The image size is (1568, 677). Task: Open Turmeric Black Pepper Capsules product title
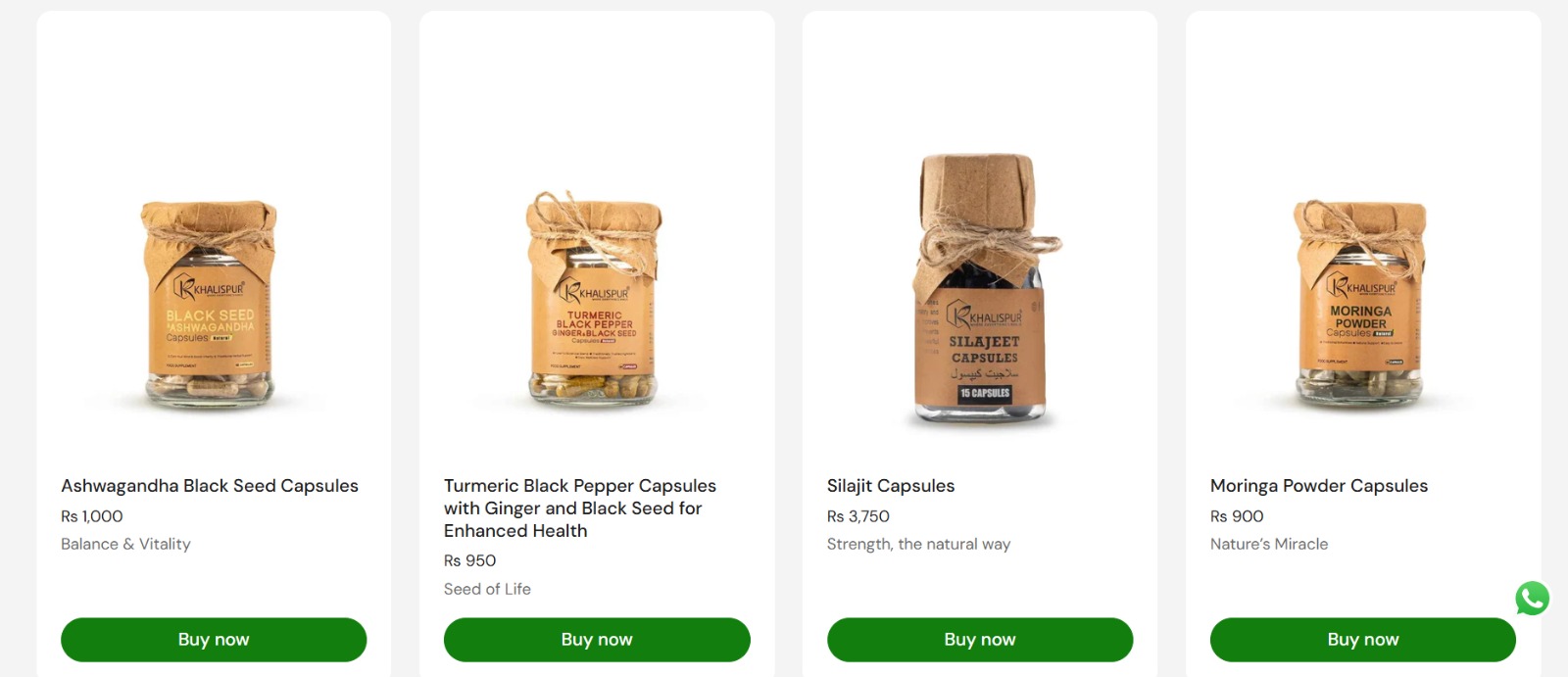(580, 508)
